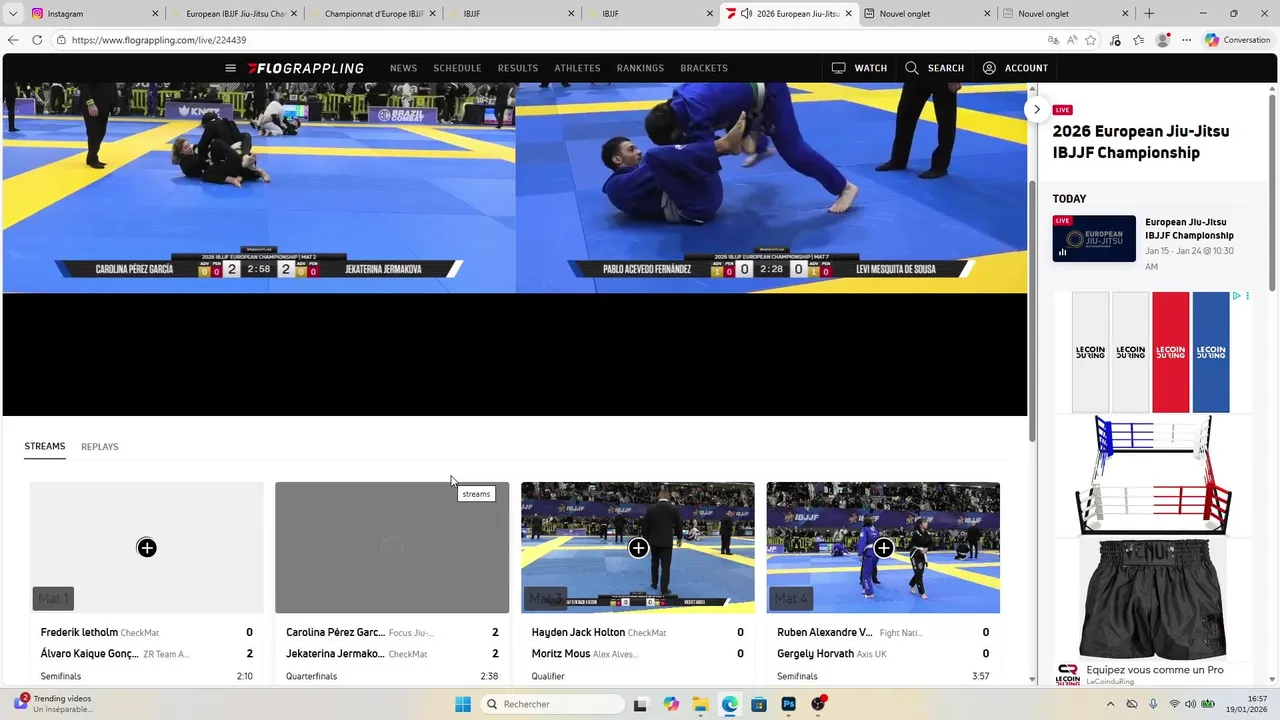Open Rankings in site navigation
1280x720 pixels.
point(640,68)
